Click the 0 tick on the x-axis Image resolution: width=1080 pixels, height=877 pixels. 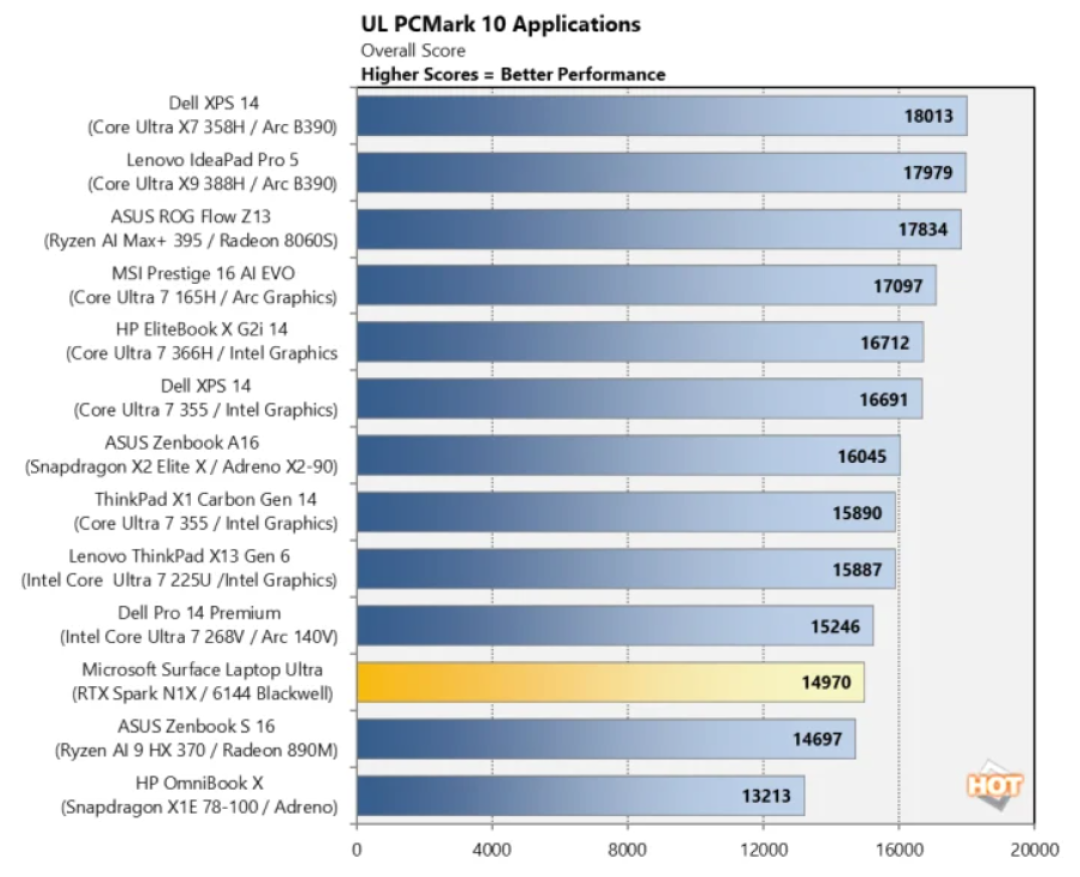357,850
